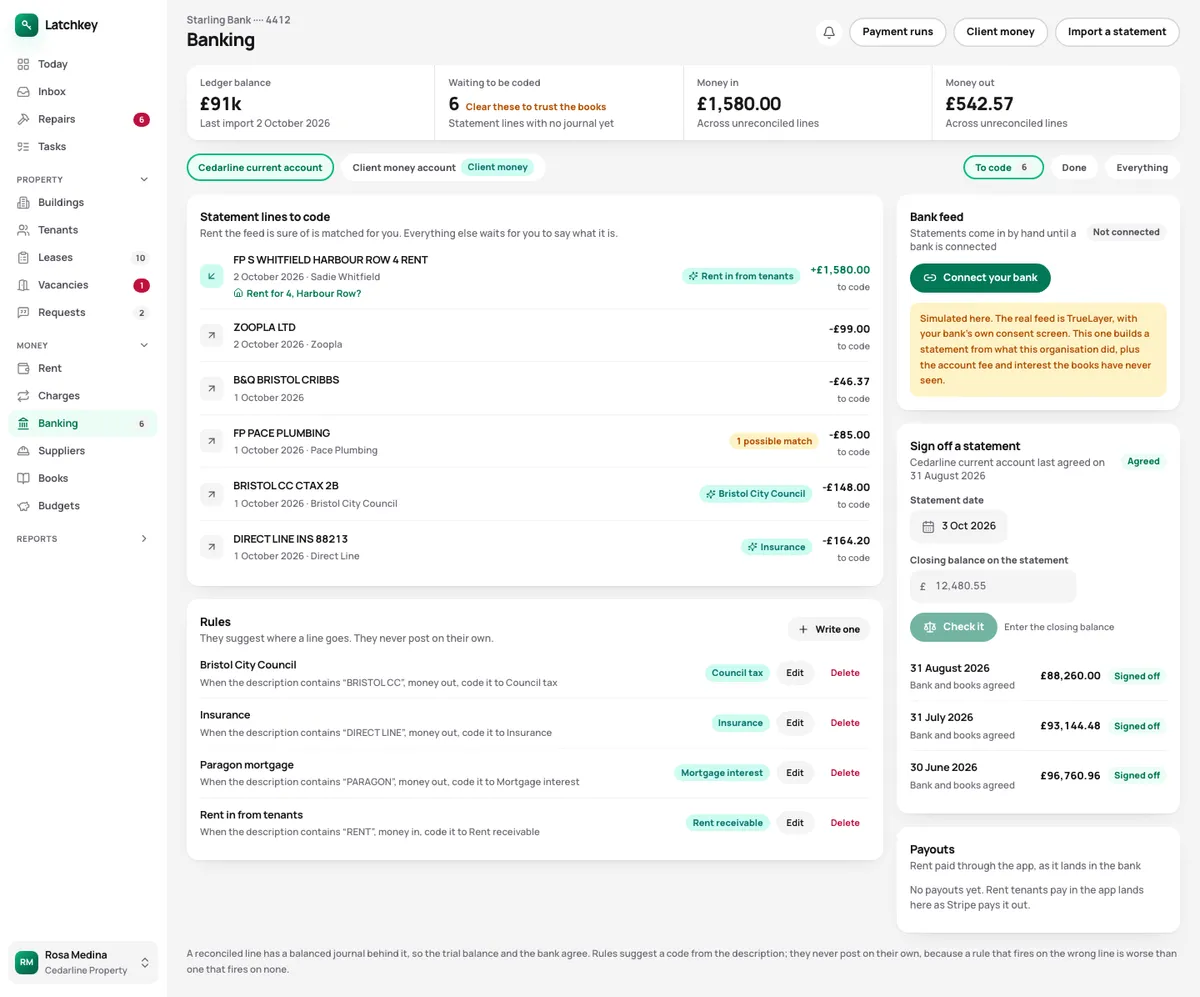
Task: Edit the Rent in from tenants rule
Action: (x=795, y=823)
